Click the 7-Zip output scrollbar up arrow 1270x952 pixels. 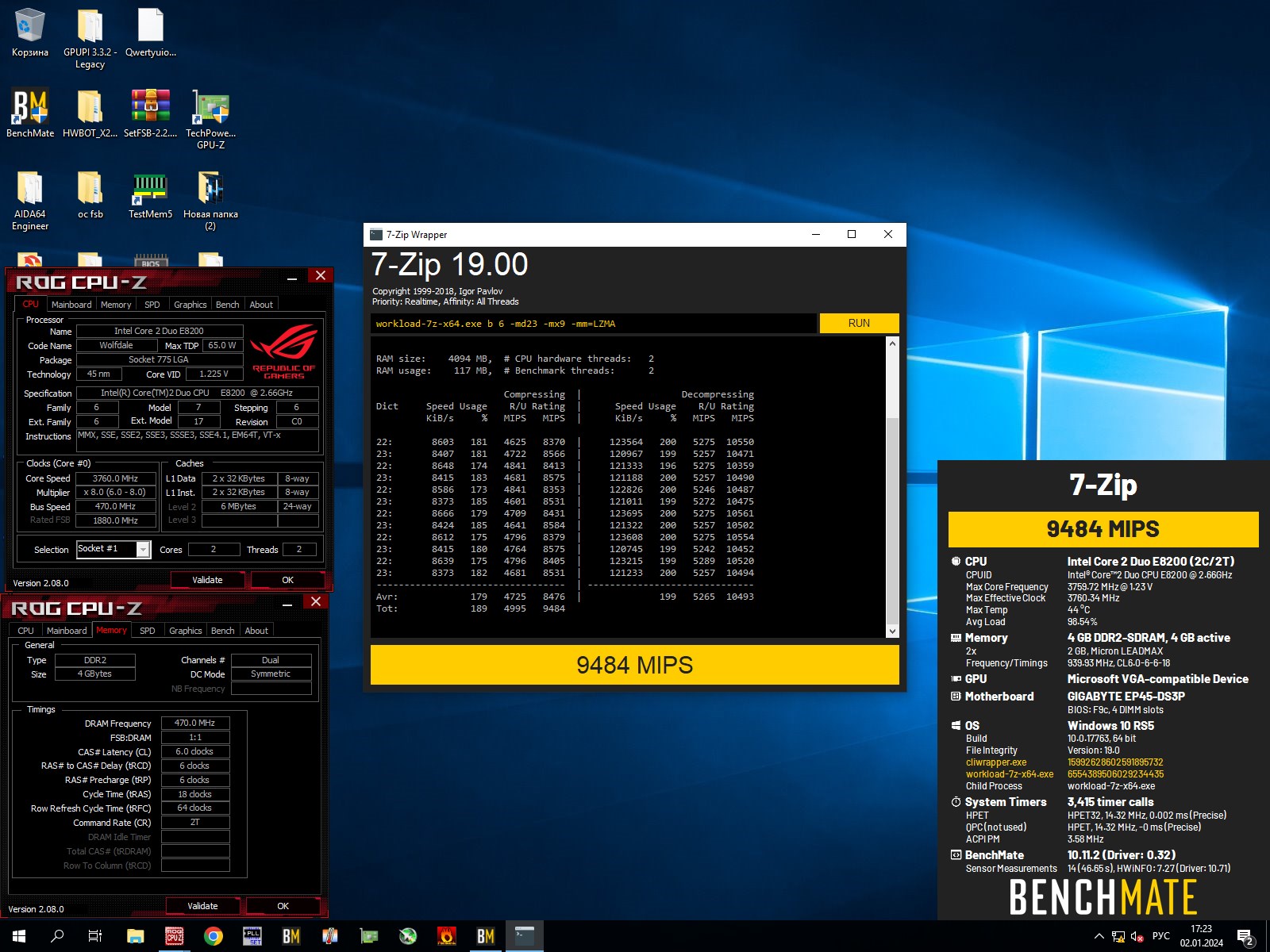tap(892, 344)
